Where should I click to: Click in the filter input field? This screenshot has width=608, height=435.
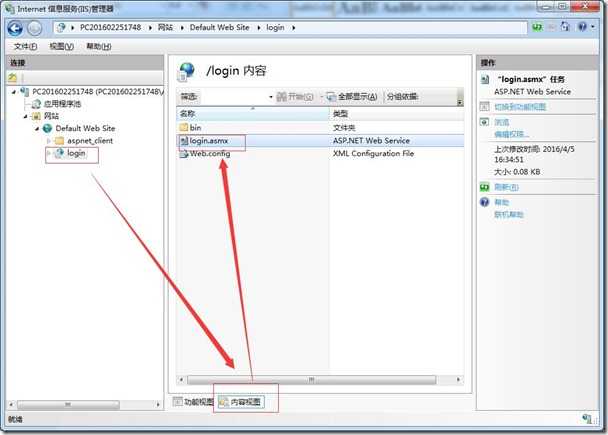point(235,97)
